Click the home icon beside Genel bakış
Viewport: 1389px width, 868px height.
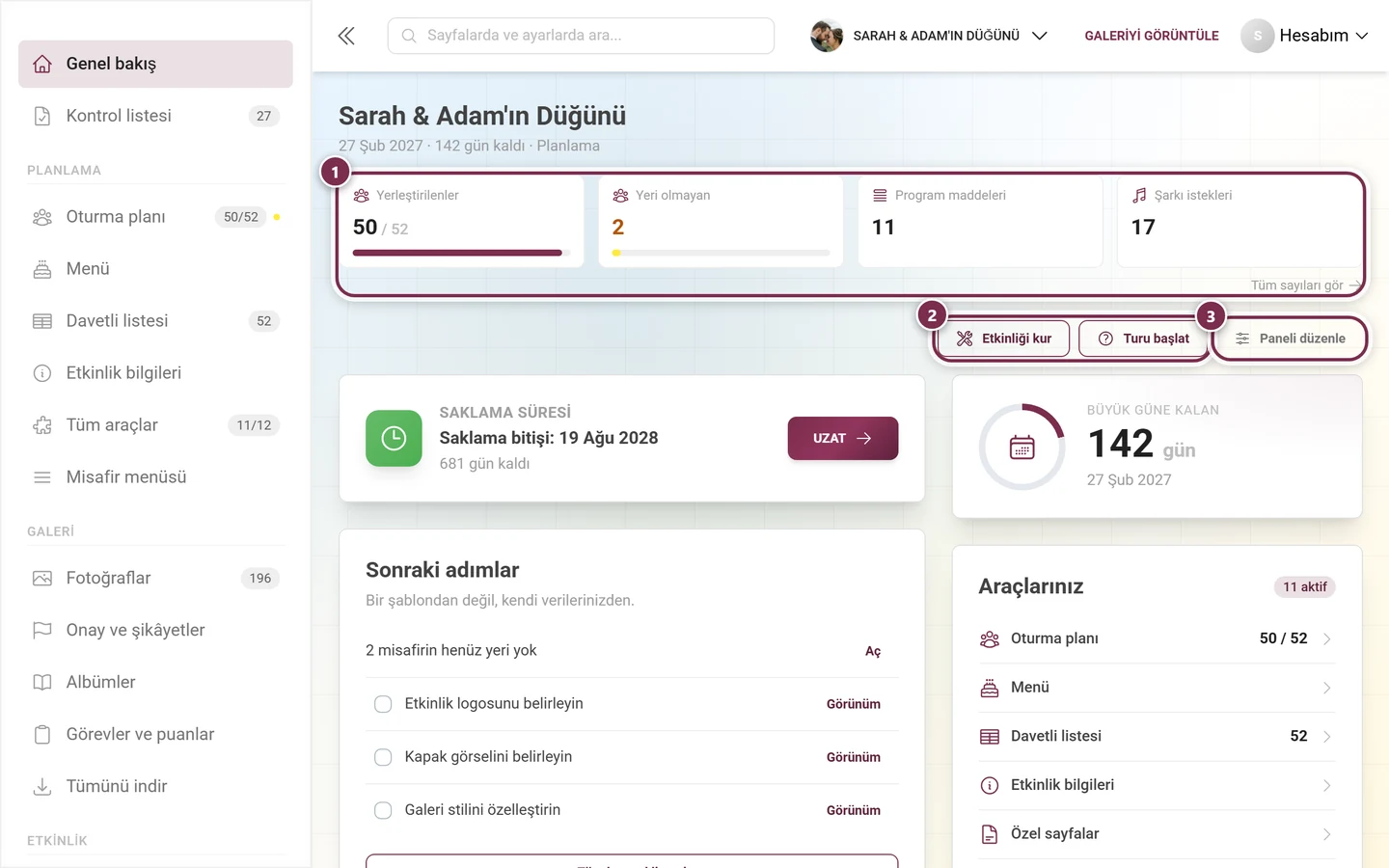point(42,64)
